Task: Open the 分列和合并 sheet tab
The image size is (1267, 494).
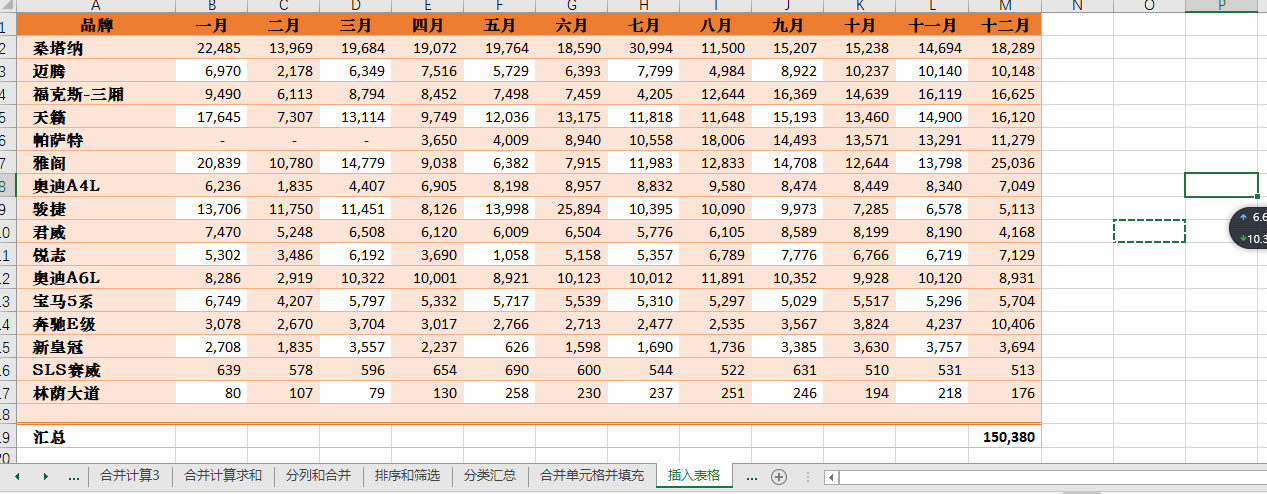Action: (318, 476)
